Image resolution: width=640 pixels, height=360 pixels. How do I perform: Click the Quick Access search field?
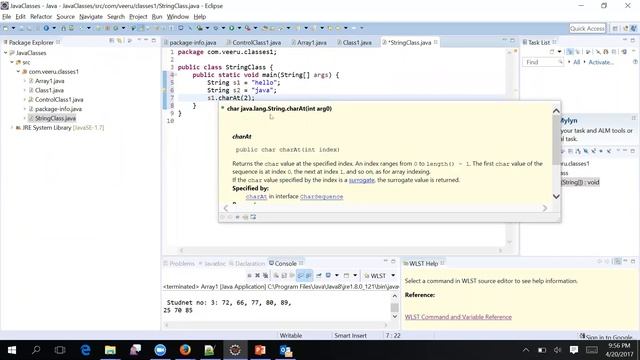pyautogui.click(x=587, y=28)
